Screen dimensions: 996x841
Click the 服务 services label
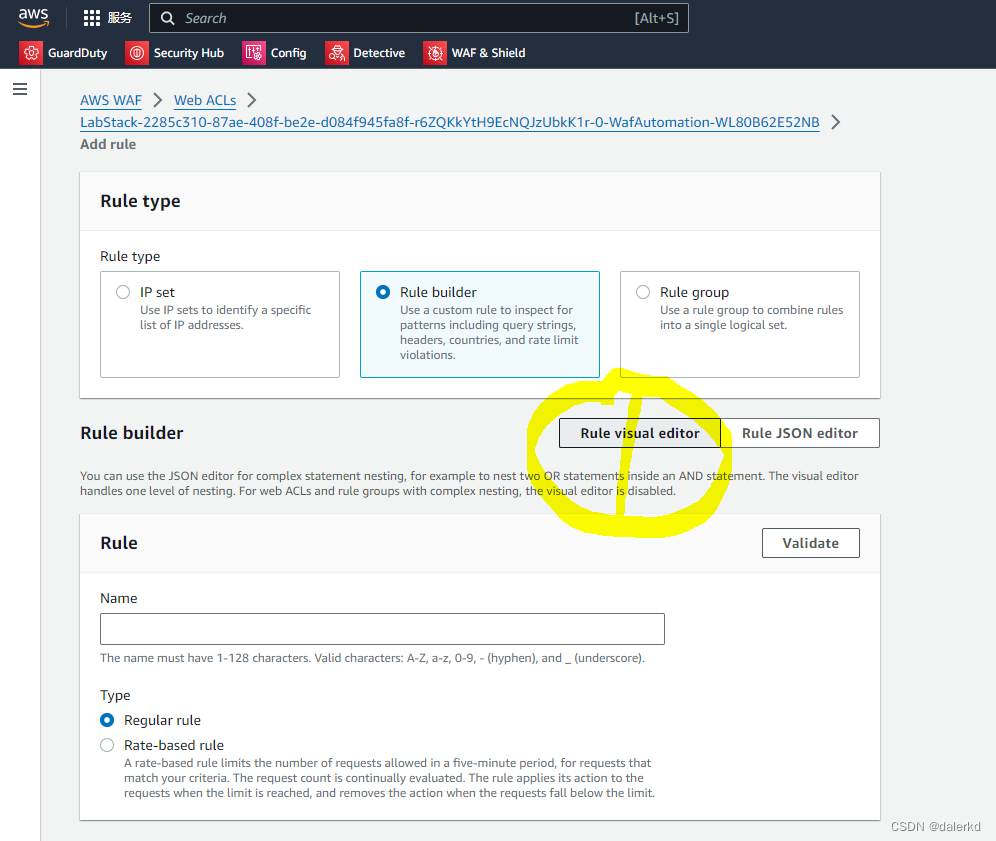coord(119,18)
